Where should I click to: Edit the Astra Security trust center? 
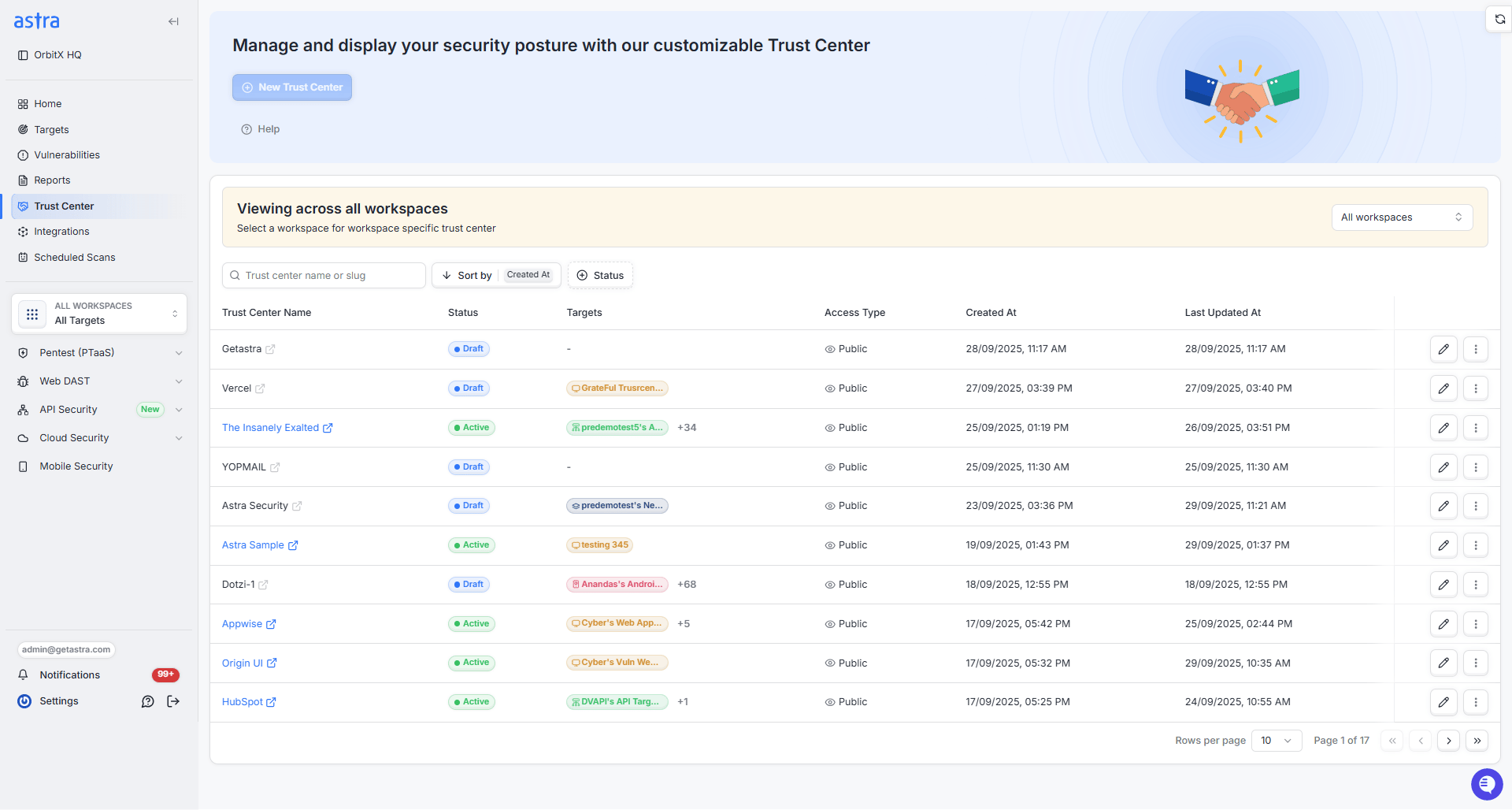1443,506
